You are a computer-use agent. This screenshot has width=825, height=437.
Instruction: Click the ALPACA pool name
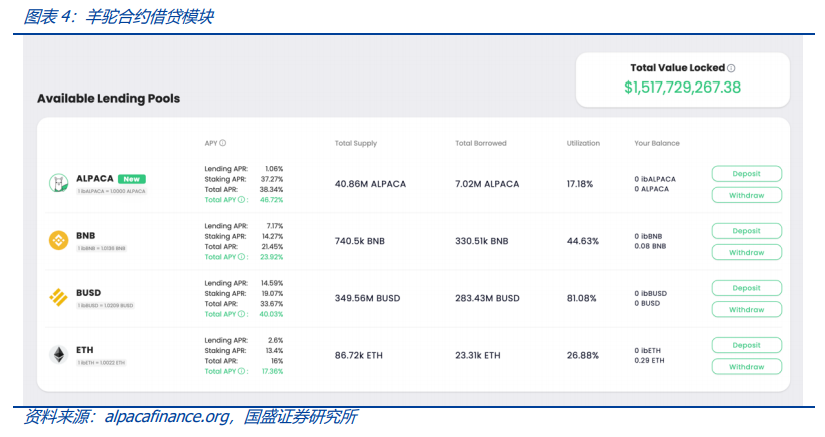pos(95,179)
